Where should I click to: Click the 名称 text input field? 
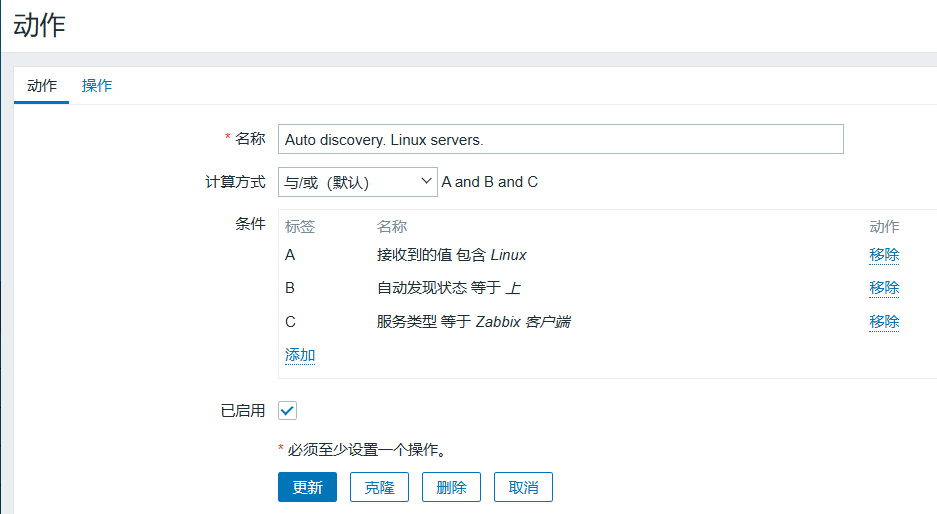(x=560, y=139)
